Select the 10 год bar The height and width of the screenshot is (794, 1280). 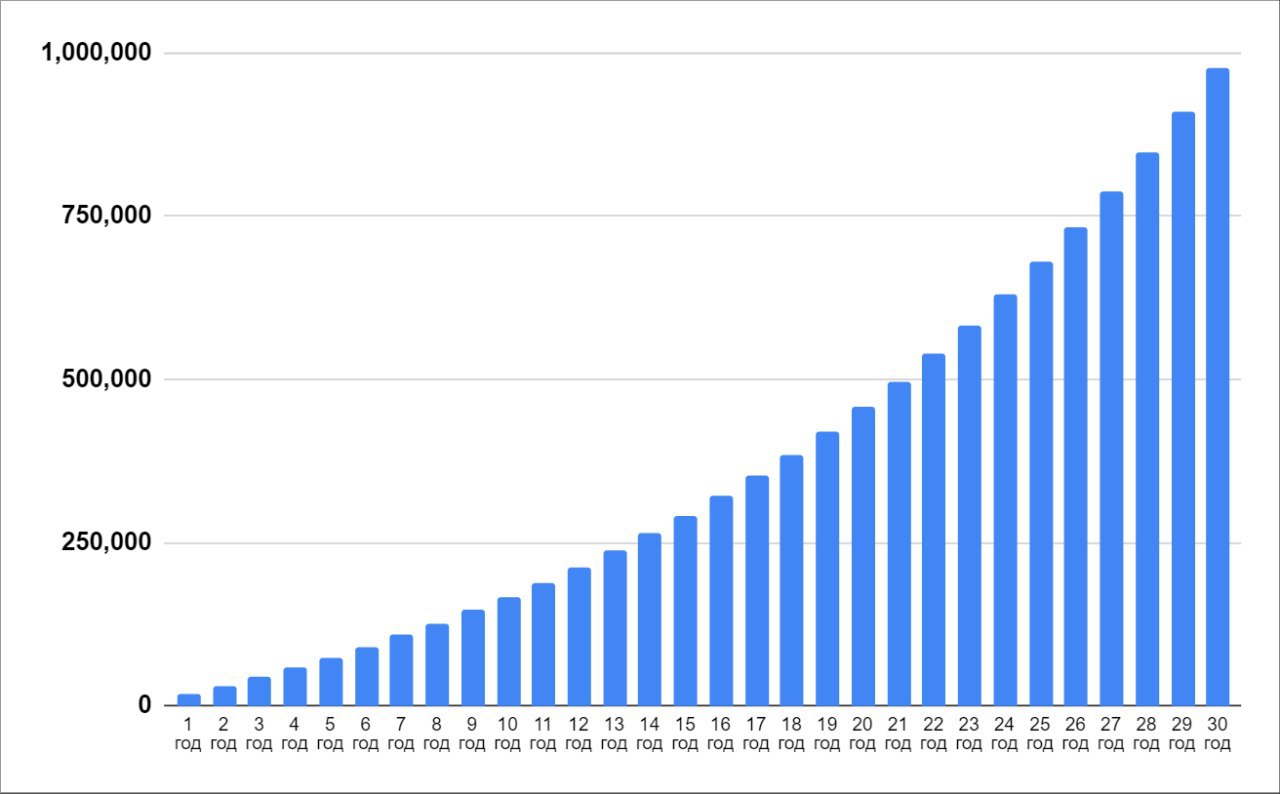(x=508, y=652)
